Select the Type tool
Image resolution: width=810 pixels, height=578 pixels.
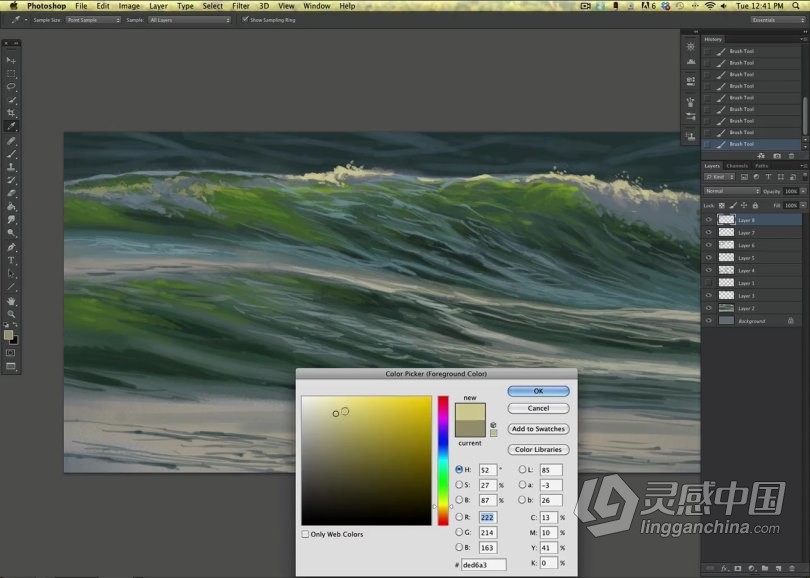pos(11,260)
